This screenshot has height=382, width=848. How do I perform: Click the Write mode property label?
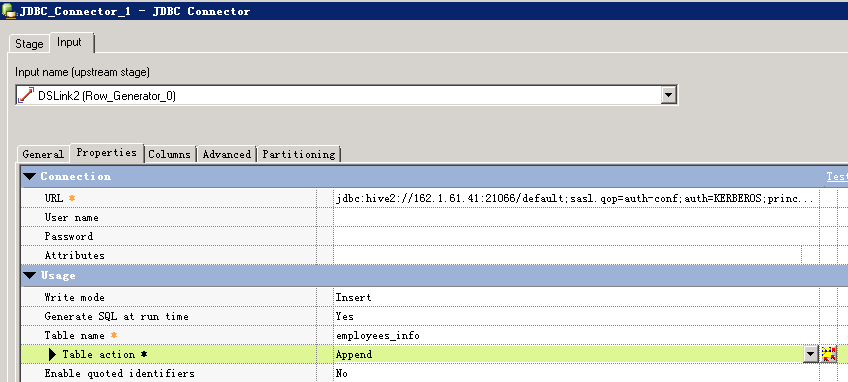(75, 298)
